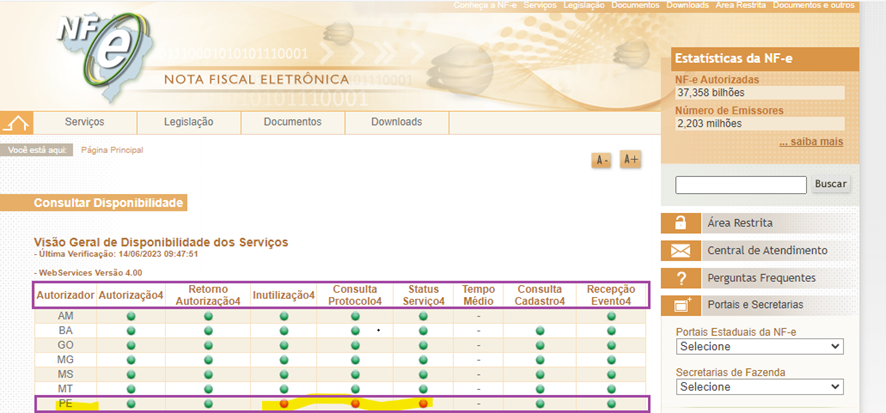Click MT green Status Serviço4 status indicator
Image resolution: width=886 pixels, height=413 pixels.
point(423,389)
